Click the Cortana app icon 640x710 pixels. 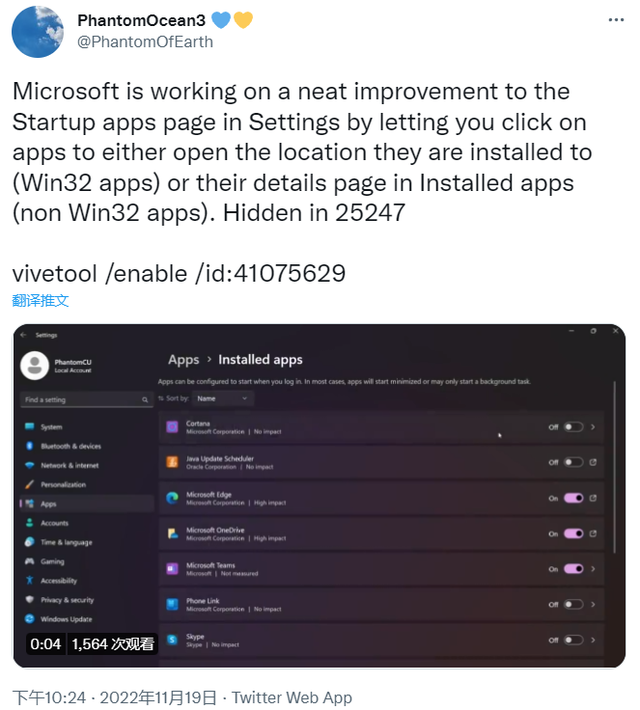(173, 427)
